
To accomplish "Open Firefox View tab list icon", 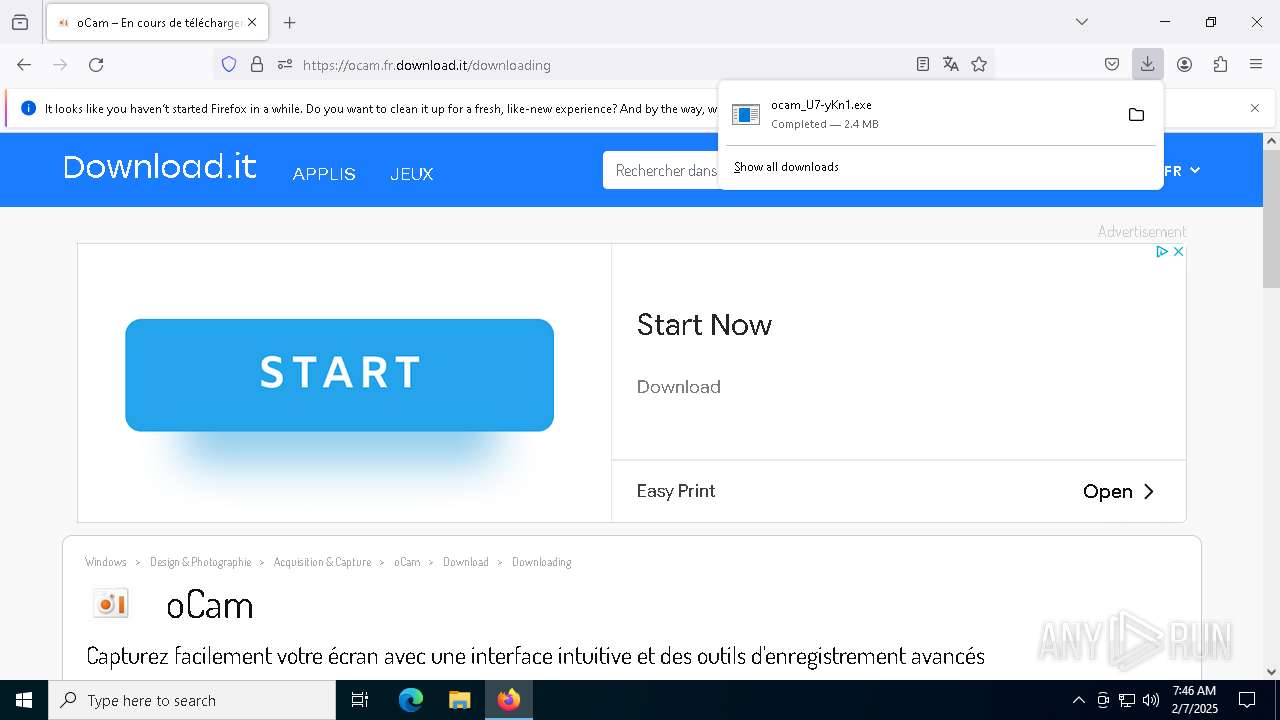I will [x=20, y=22].
